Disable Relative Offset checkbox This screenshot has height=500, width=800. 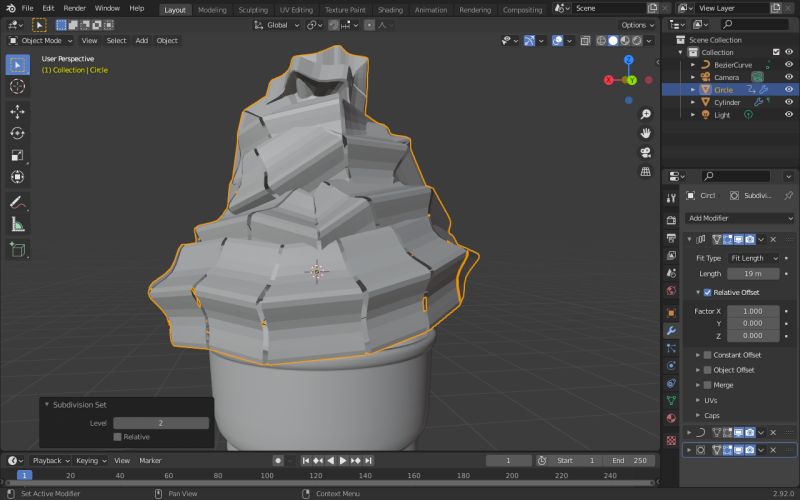[707, 292]
